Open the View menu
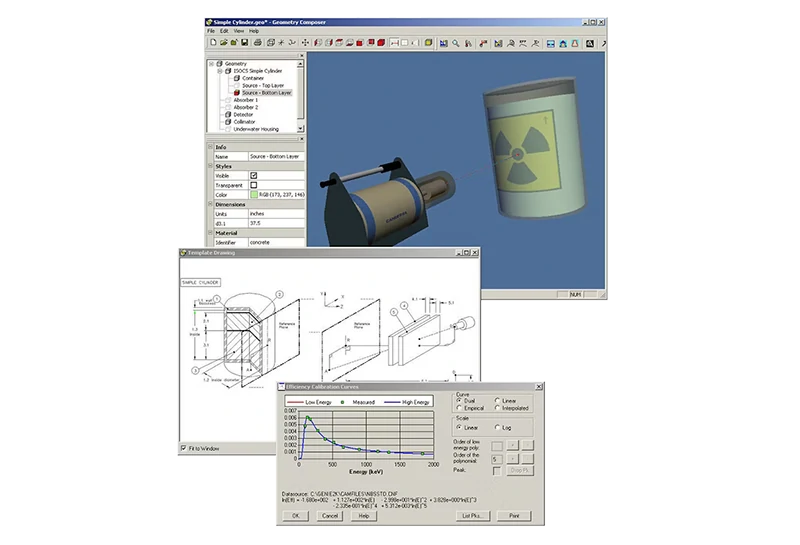The image size is (800, 545). 238,31
